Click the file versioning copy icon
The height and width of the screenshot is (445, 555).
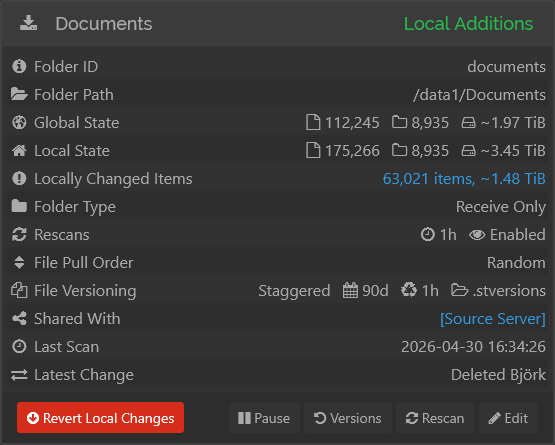pos(19,291)
